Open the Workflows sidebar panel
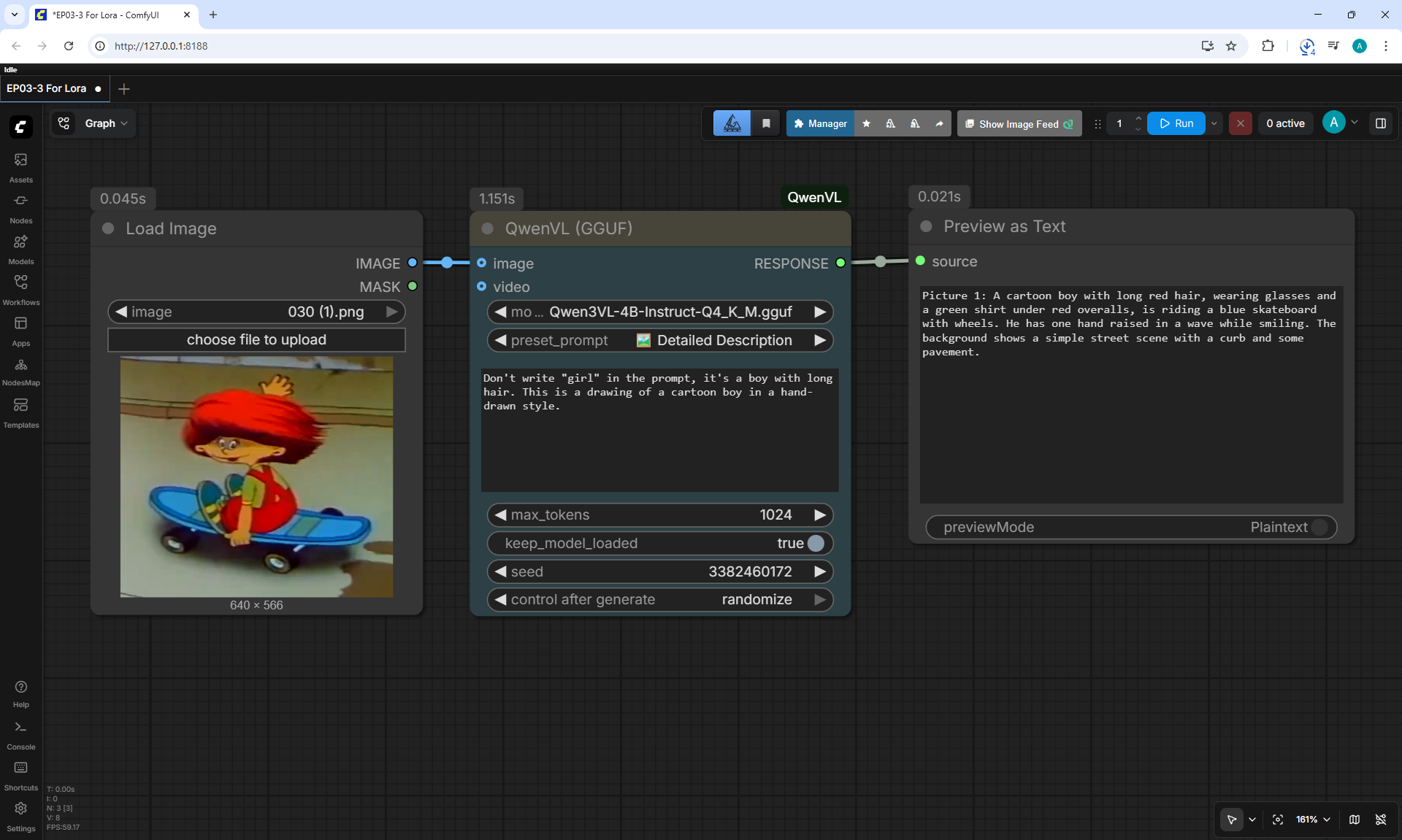This screenshot has height=840, width=1402. pos(20,290)
